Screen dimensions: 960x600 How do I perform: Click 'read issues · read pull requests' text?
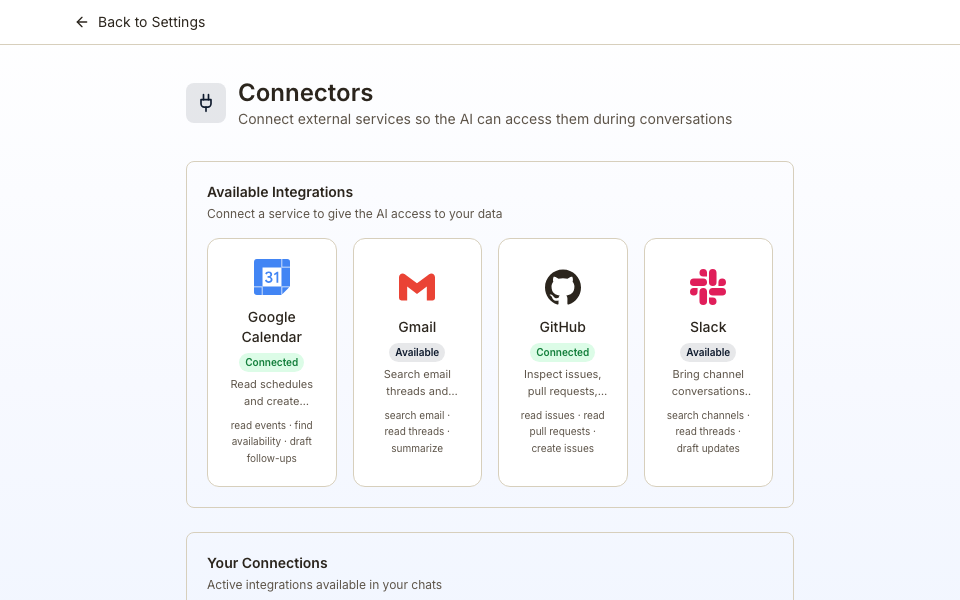(563, 432)
